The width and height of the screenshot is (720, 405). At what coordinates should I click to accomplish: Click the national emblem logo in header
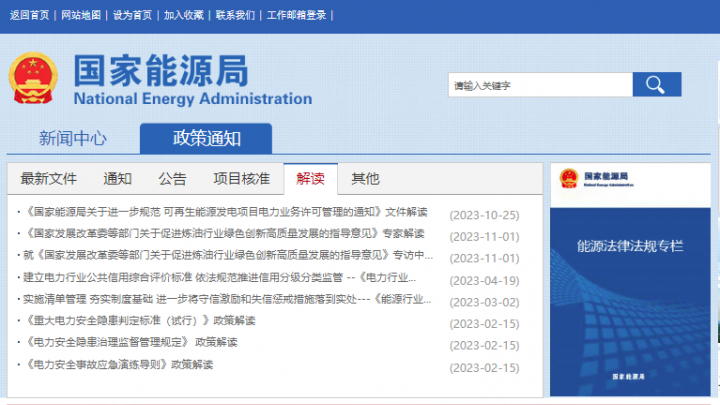(x=34, y=80)
